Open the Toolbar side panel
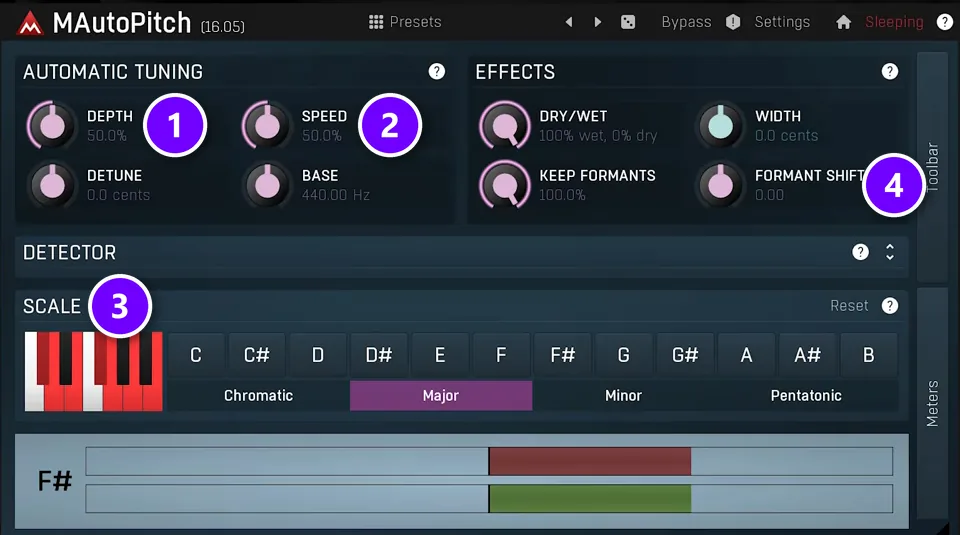Image resolution: width=960 pixels, height=535 pixels. click(932, 166)
